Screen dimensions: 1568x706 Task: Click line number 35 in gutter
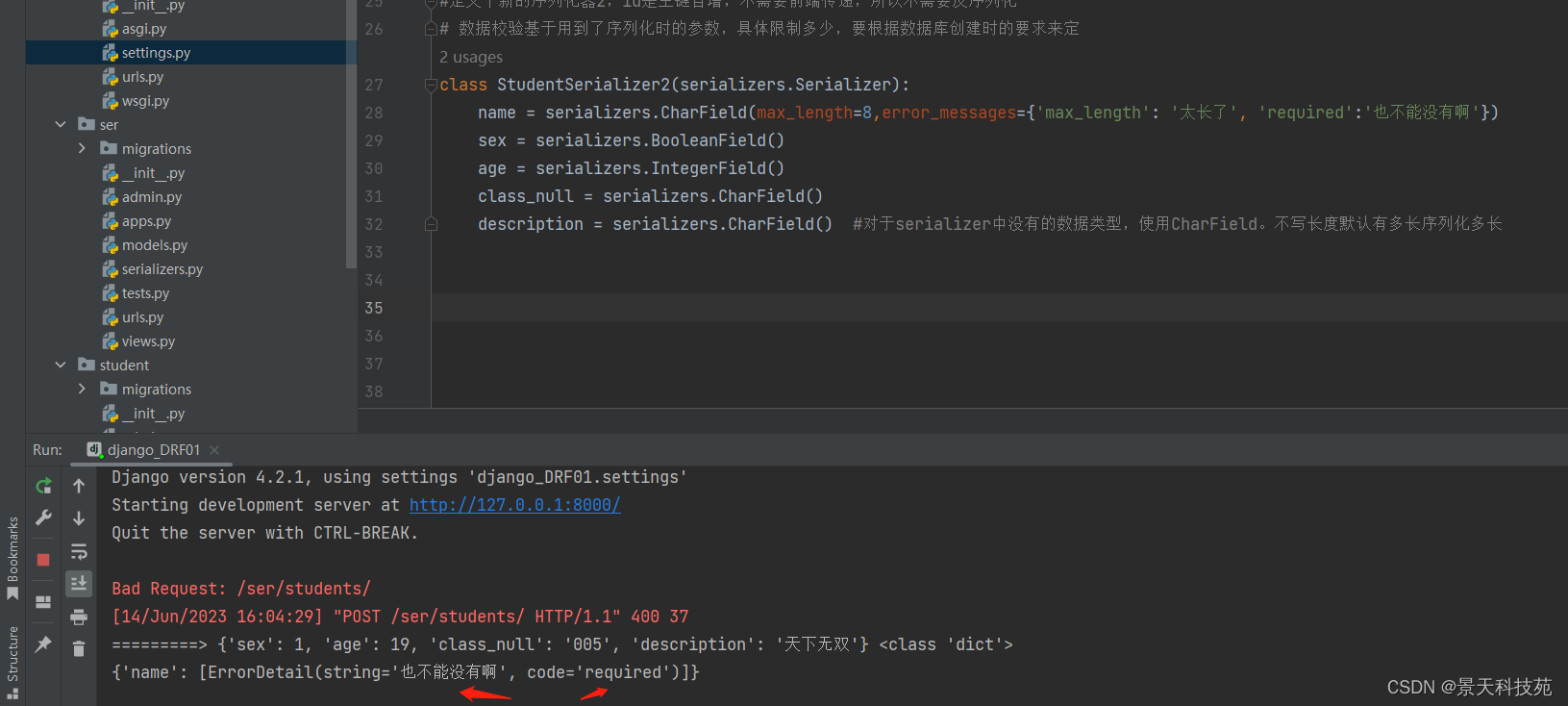click(x=374, y=308)
